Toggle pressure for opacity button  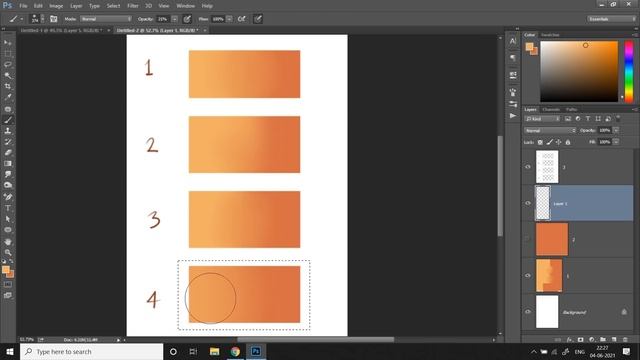[x=187, y=19]
